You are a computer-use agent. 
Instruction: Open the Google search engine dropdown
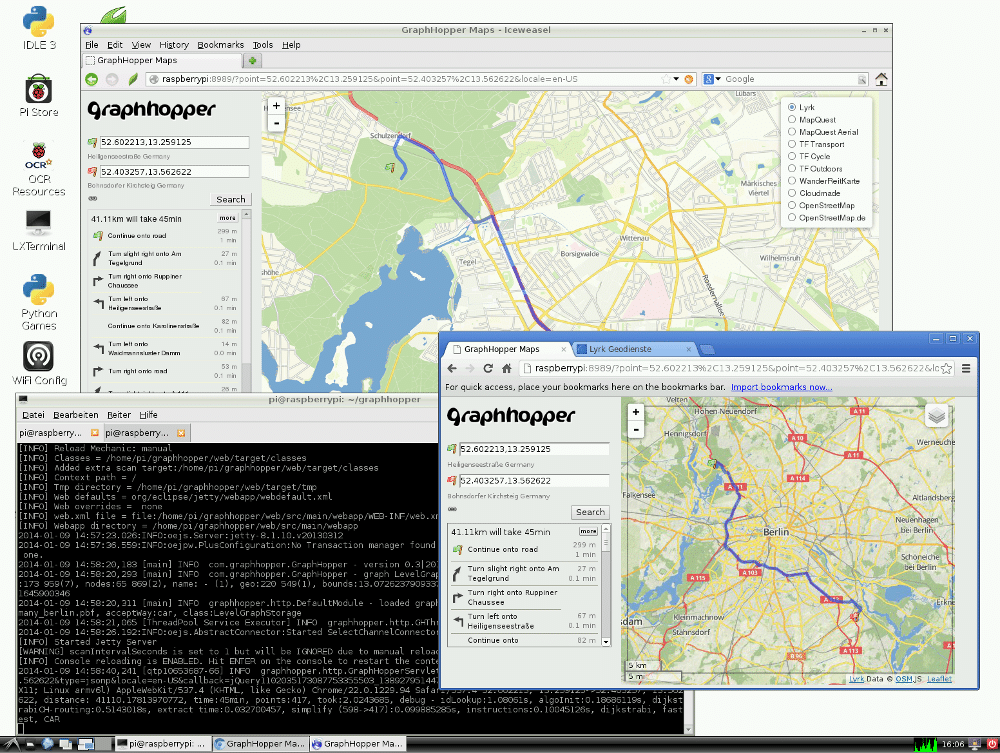pos(713,79)
